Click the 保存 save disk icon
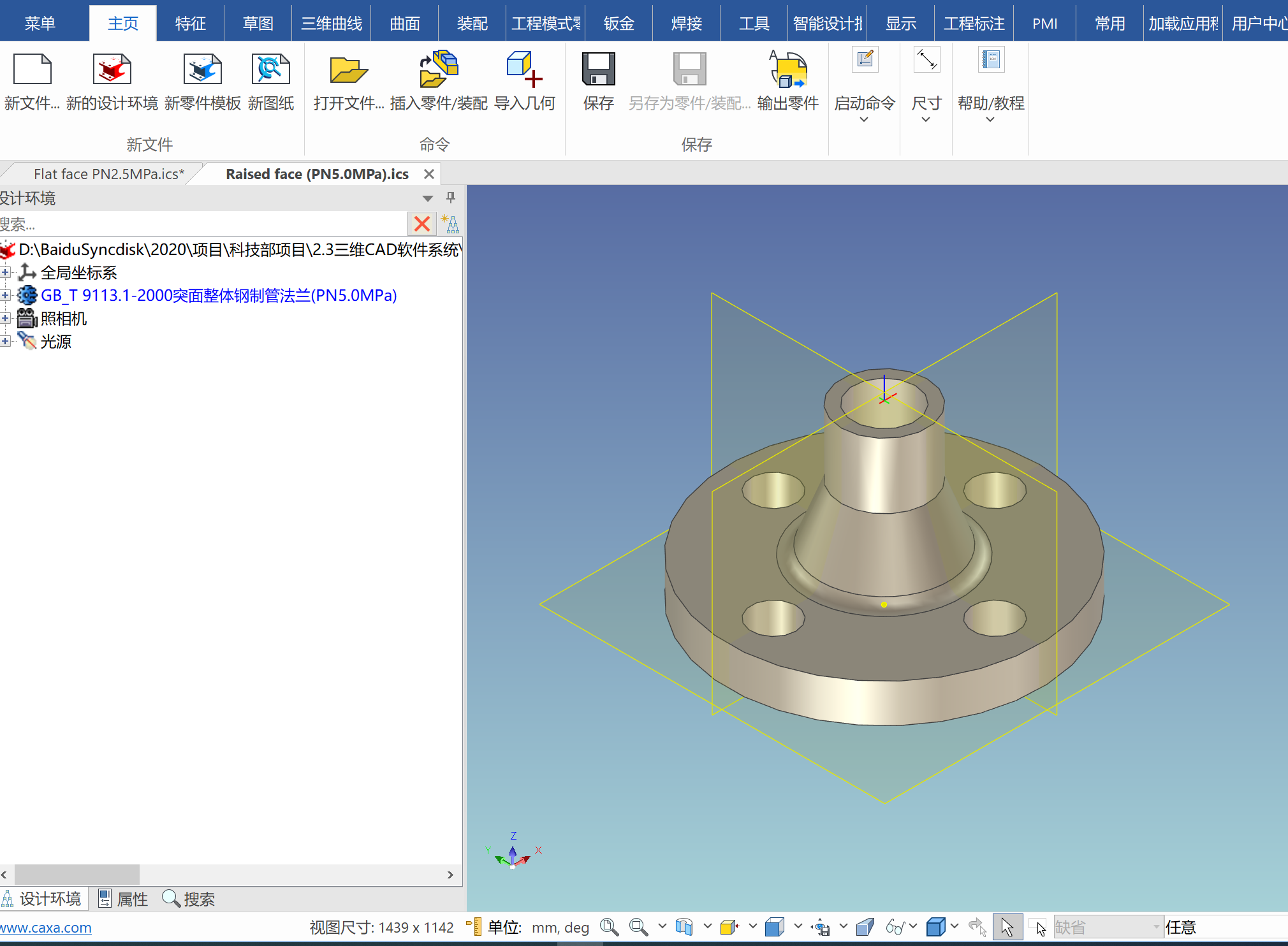The image size is (1288, 946). pos(598,70)
